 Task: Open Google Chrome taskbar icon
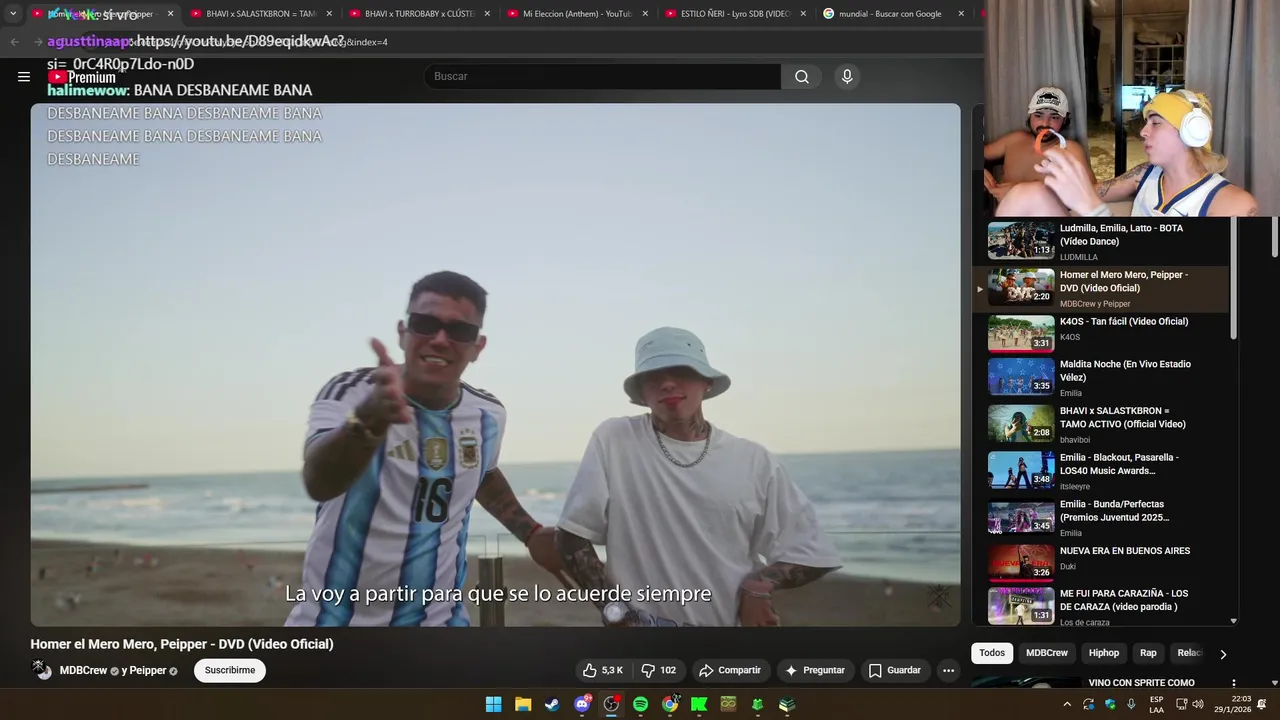pyautogui.click(x=670, y=704)
